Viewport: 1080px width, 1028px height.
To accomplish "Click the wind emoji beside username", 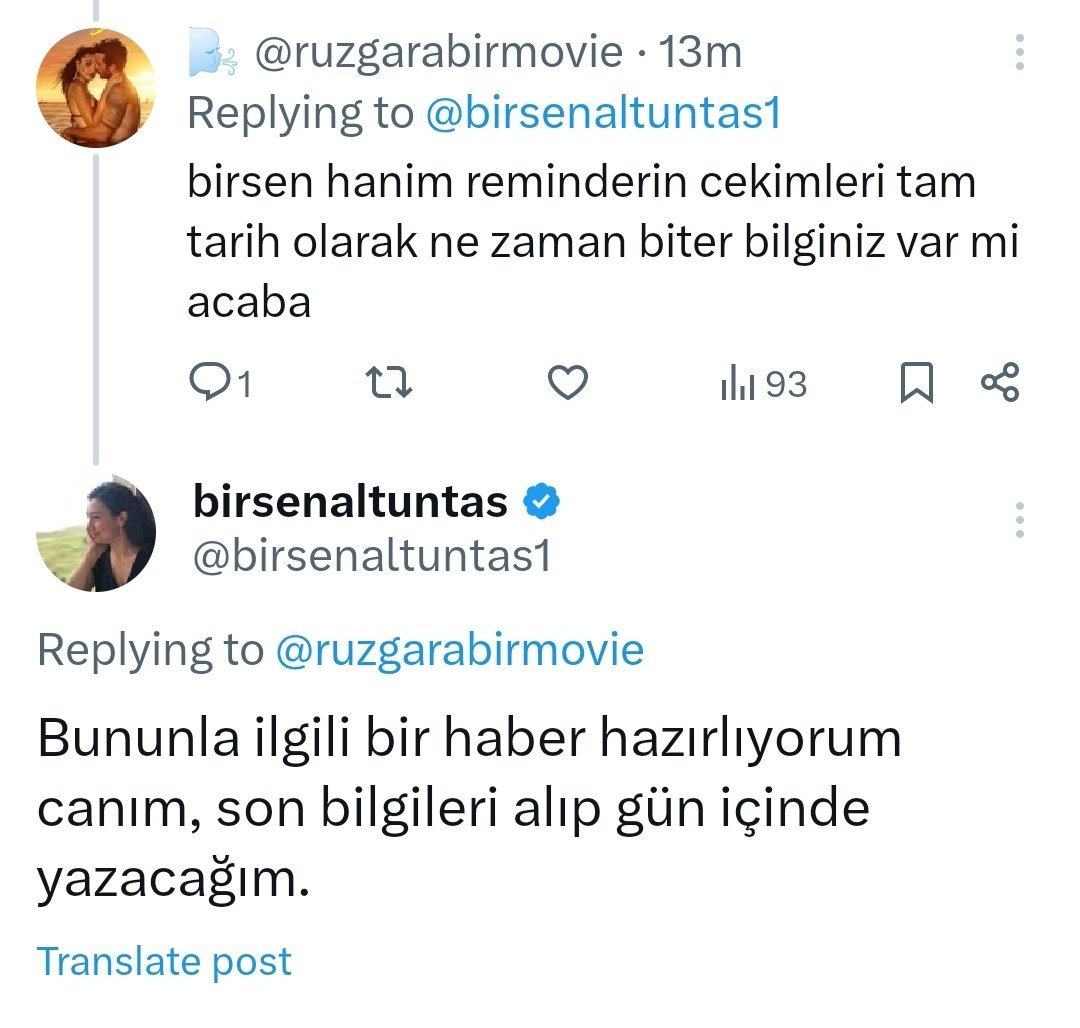I will (x=212, y=54).
